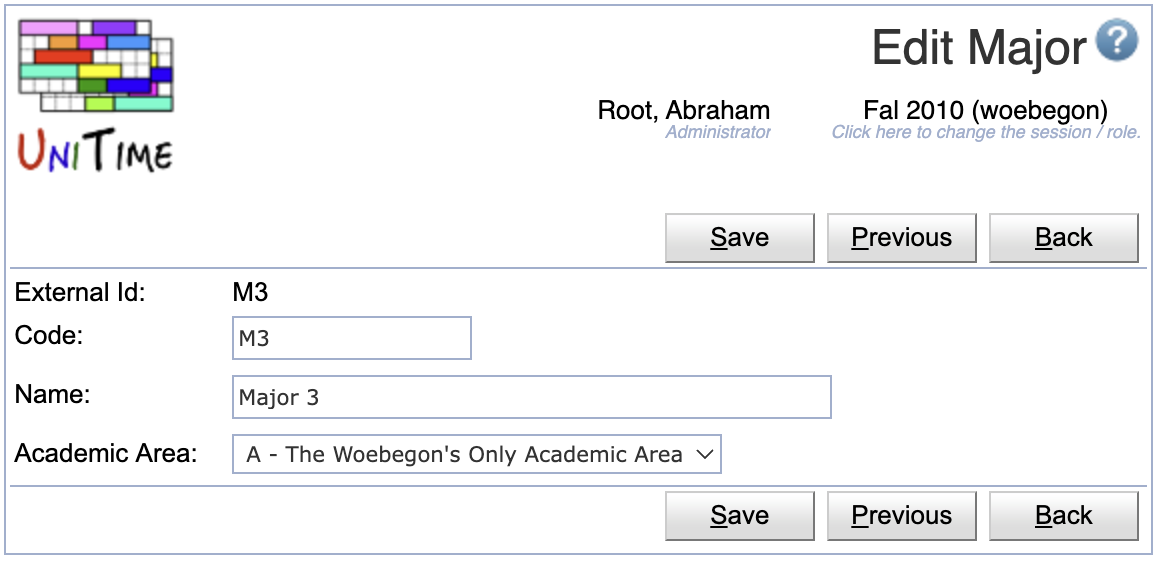Image resolution: width=1160 pixels, height=562 pixels.
Task: Go to the previous major with the top Previous button
Action: click(x=902, y=238)
